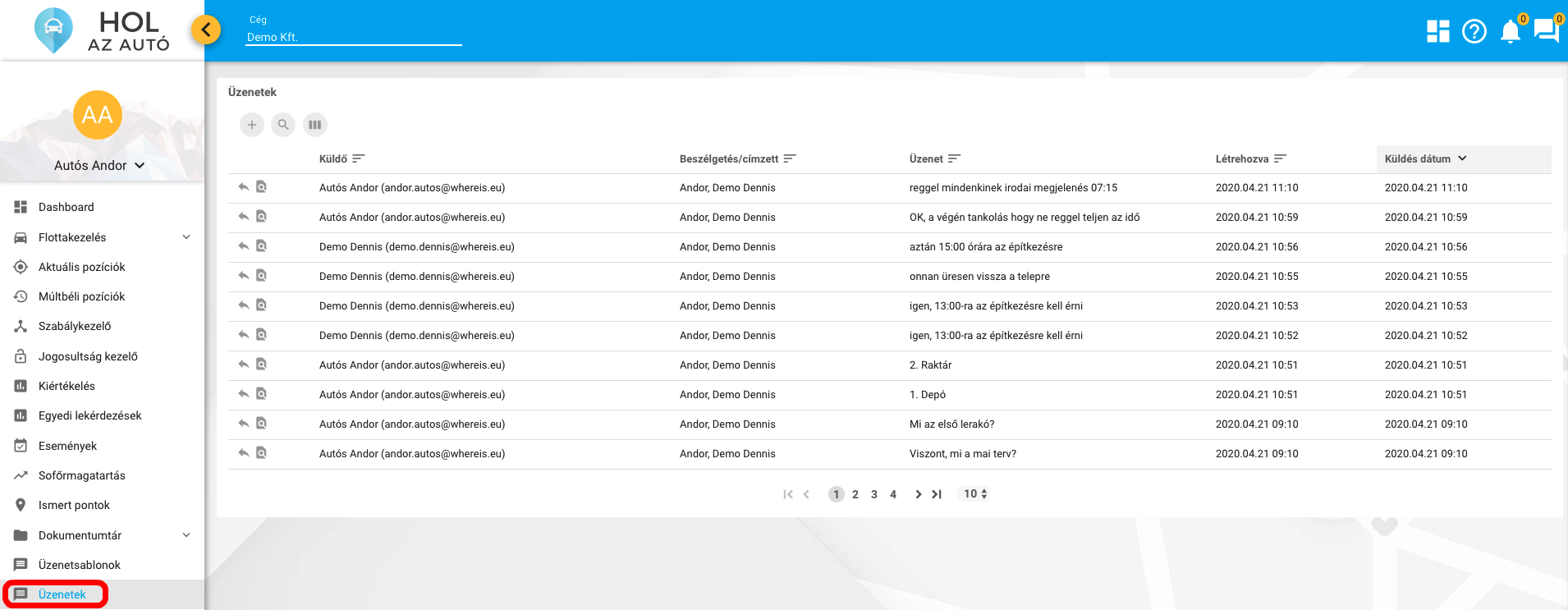Open Üzenetsablonok in sidebar
The width and height of the screenshot is (1568, 610).
[x=79, y=565]
